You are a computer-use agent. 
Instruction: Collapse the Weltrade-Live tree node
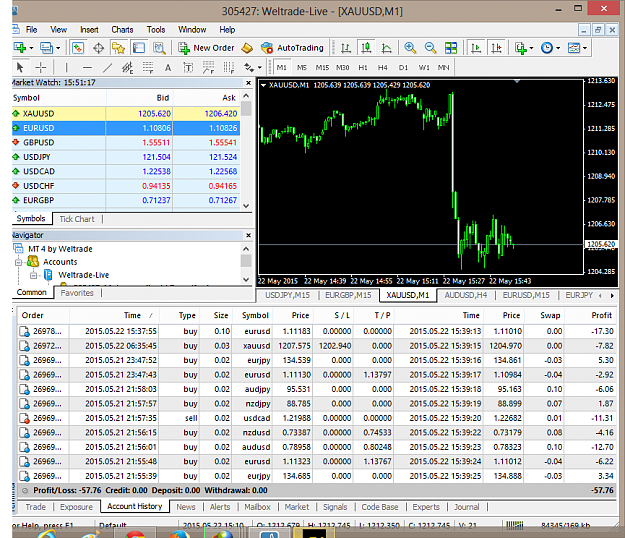click(34, 275)
